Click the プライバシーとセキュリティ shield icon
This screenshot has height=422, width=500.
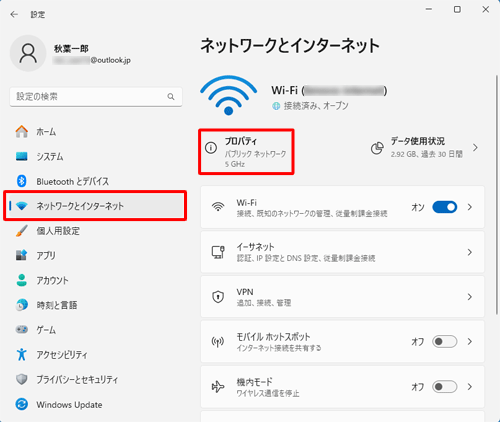[x=22, y=379]
